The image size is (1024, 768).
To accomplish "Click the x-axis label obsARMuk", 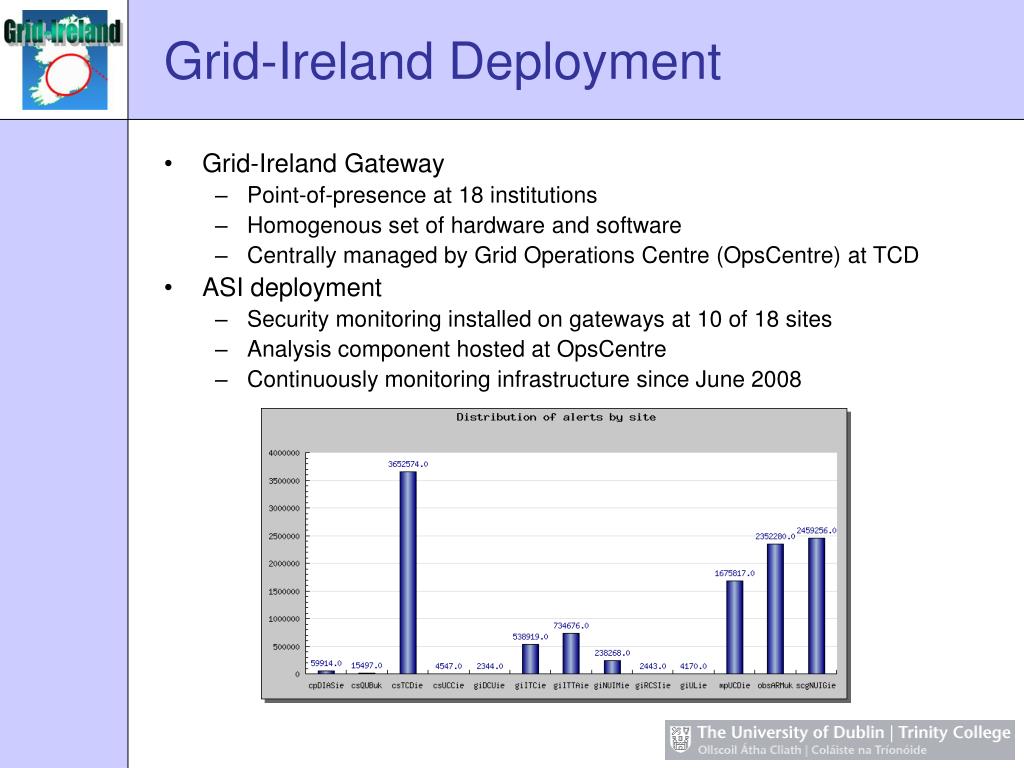I will coord(775,686).
